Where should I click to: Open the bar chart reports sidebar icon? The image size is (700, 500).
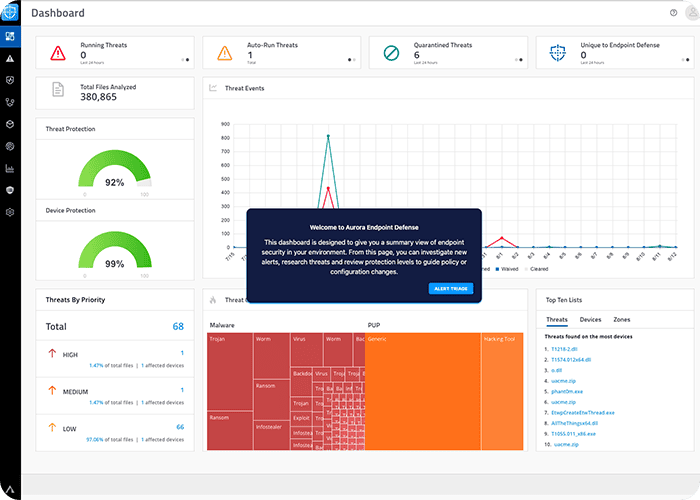[x=10, y=168]
